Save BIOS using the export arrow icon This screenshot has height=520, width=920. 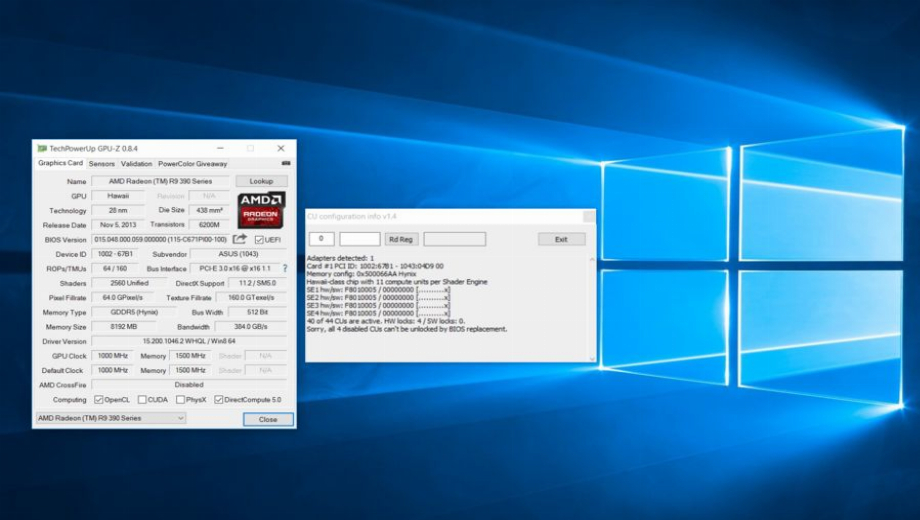[x=239, y=239]
